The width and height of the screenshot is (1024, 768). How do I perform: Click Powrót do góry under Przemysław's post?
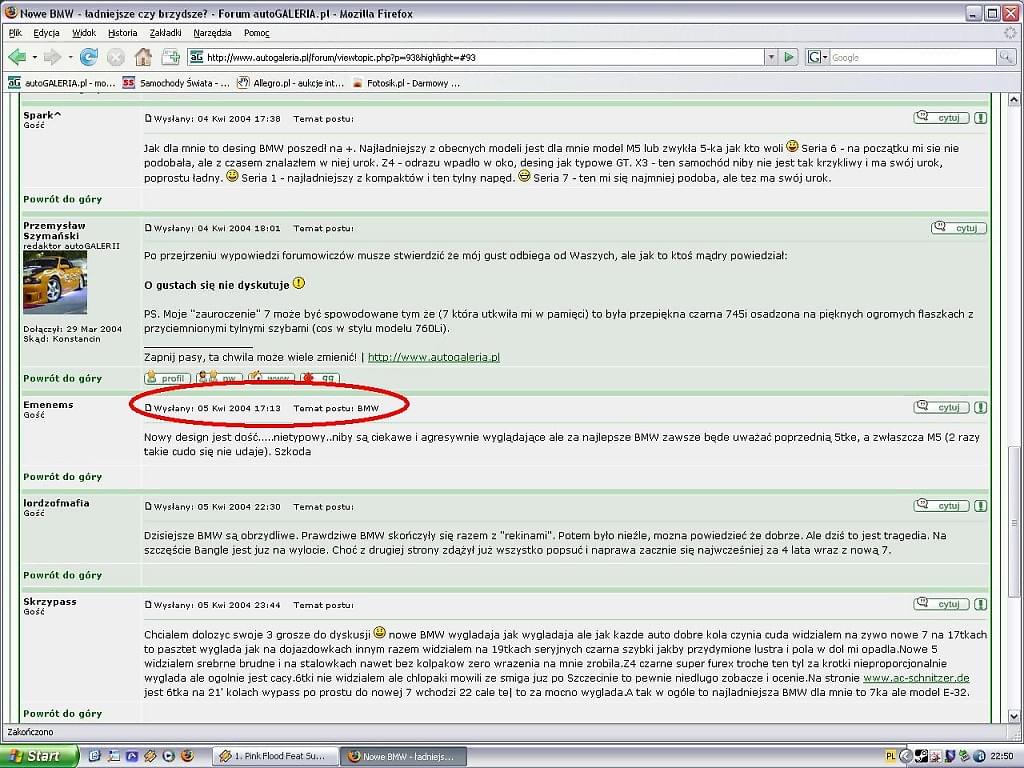coord(63,378)
